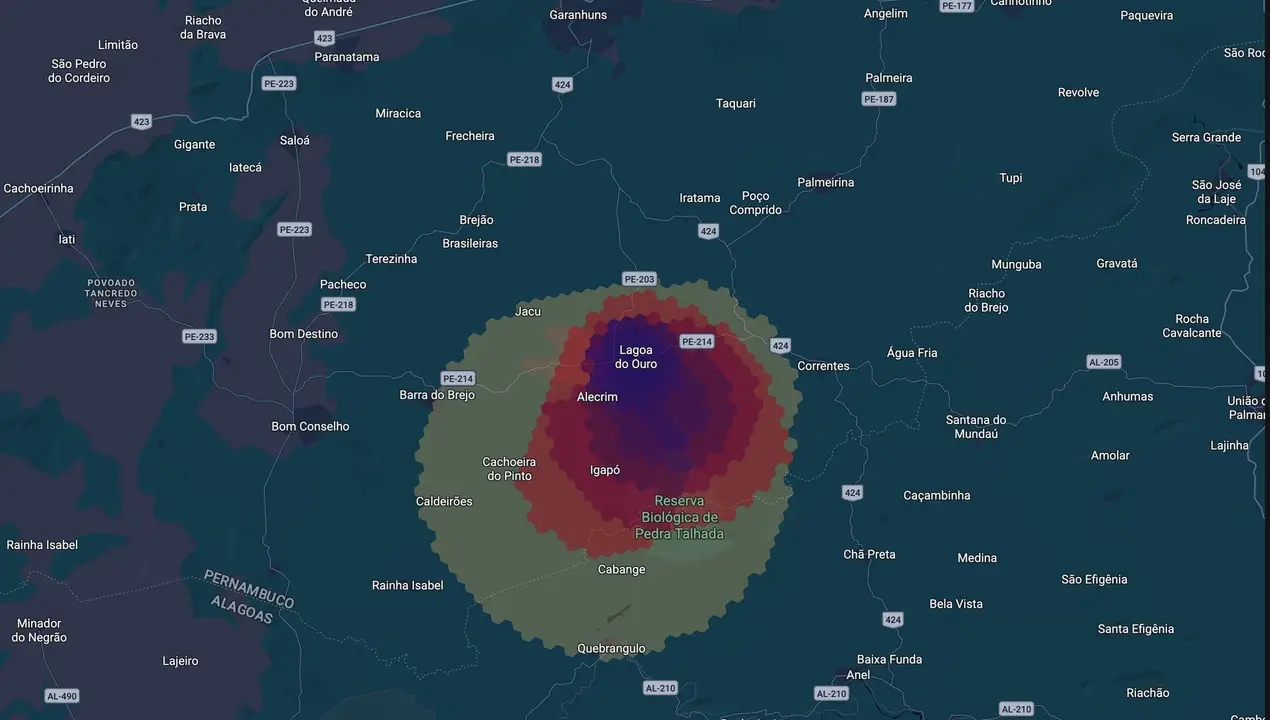The height and width of the screenshot is (720, 1270).
Task: Click the Miracica label
Action: tap(398, 114)
